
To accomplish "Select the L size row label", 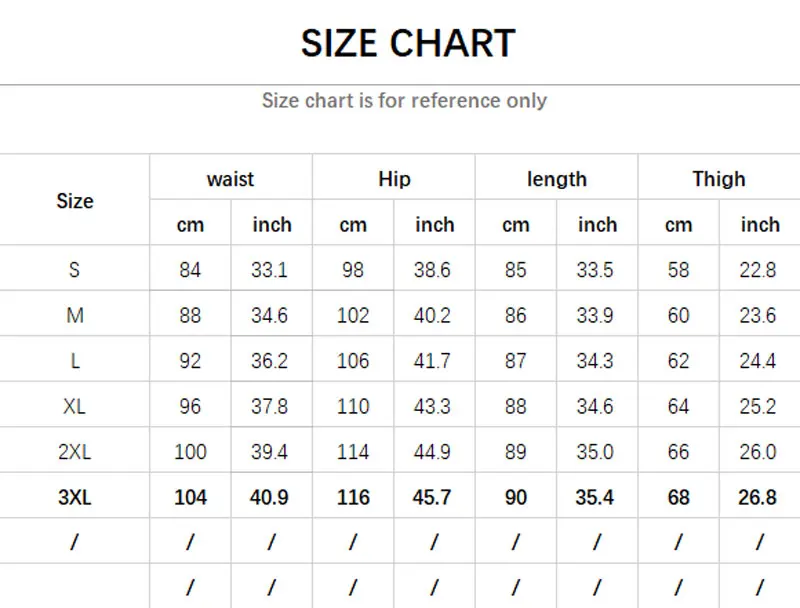I will point(75,361).
